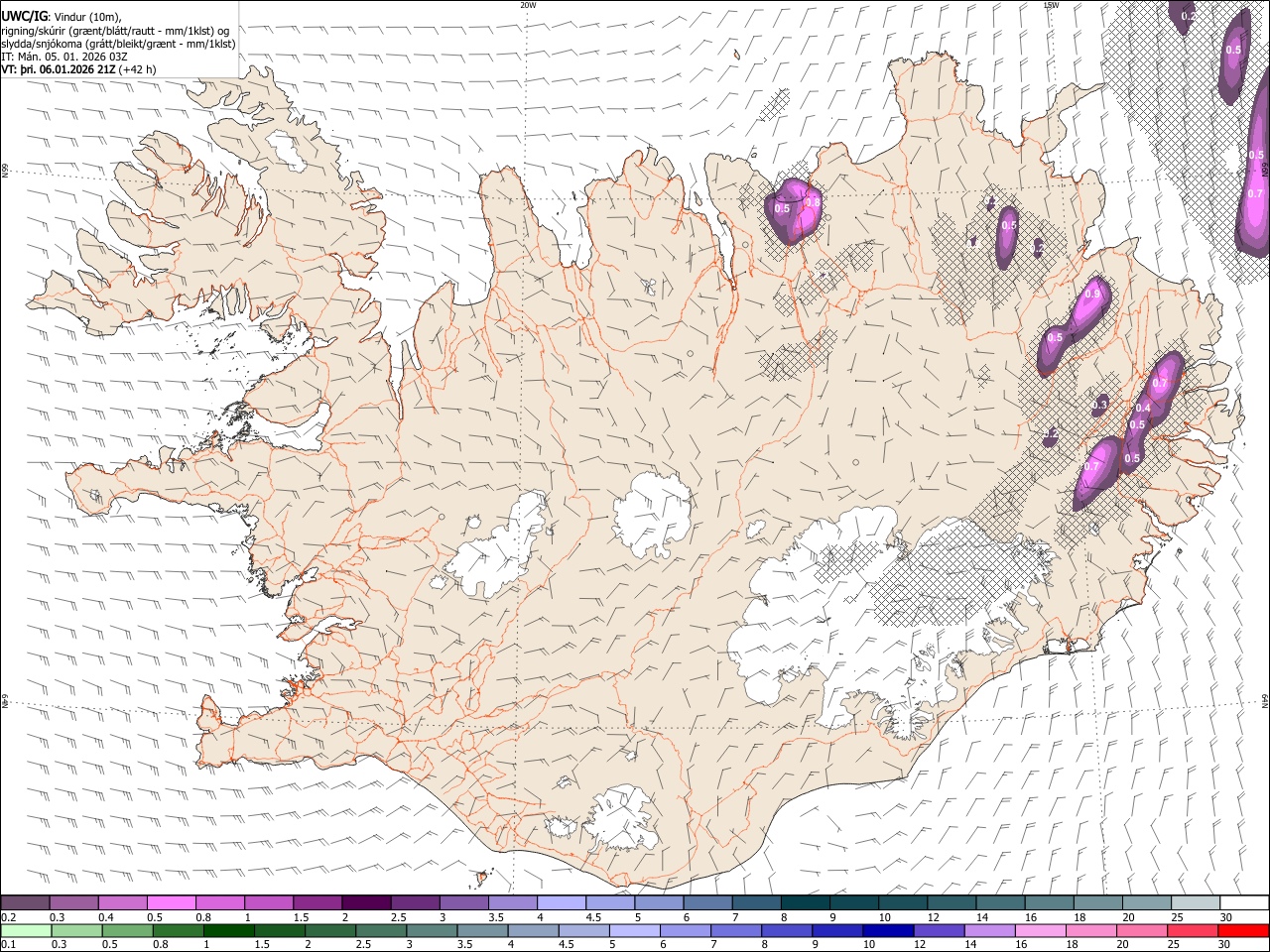Click the 0.2 label at the top right corner

1188,16
